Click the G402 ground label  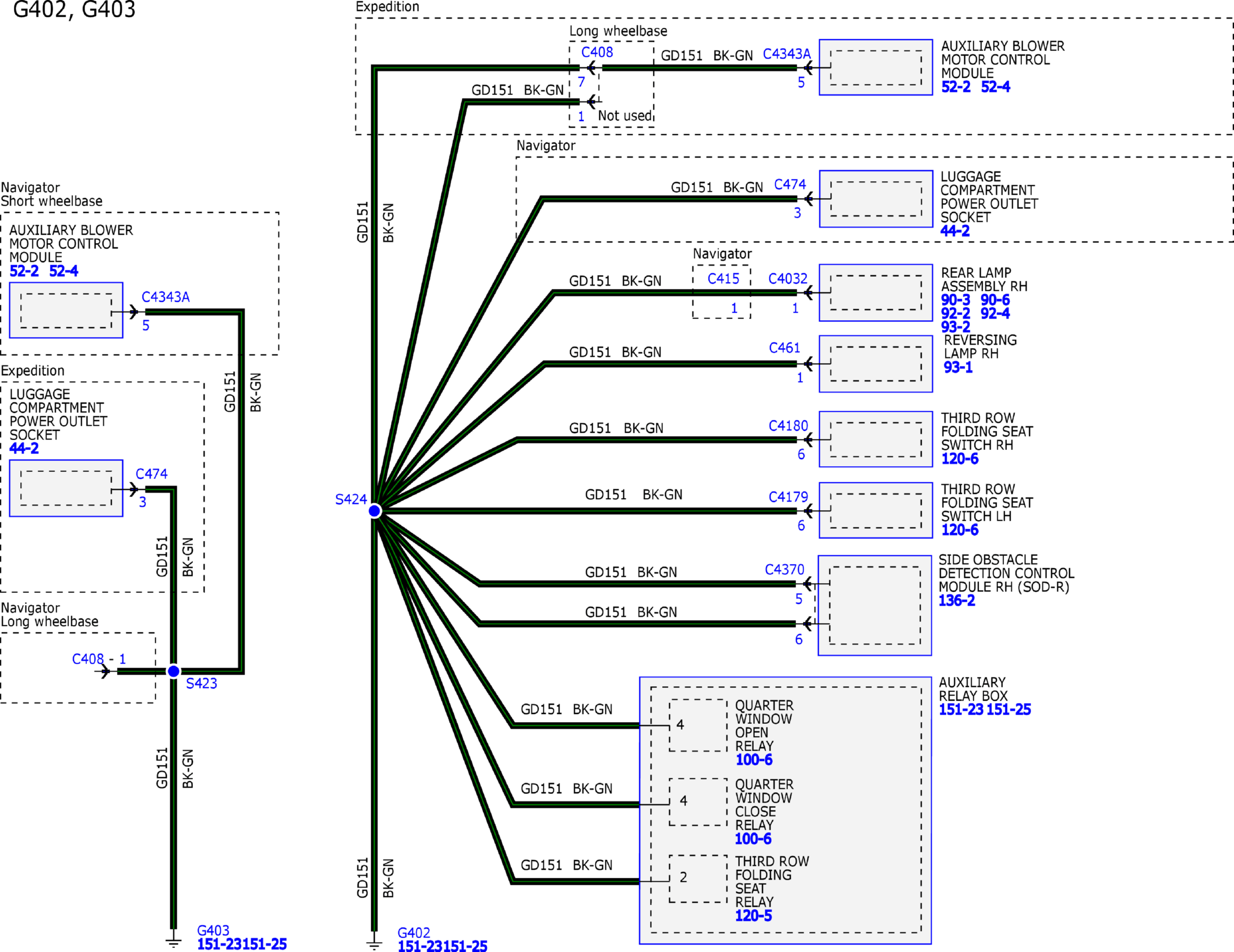coord(414,933)
